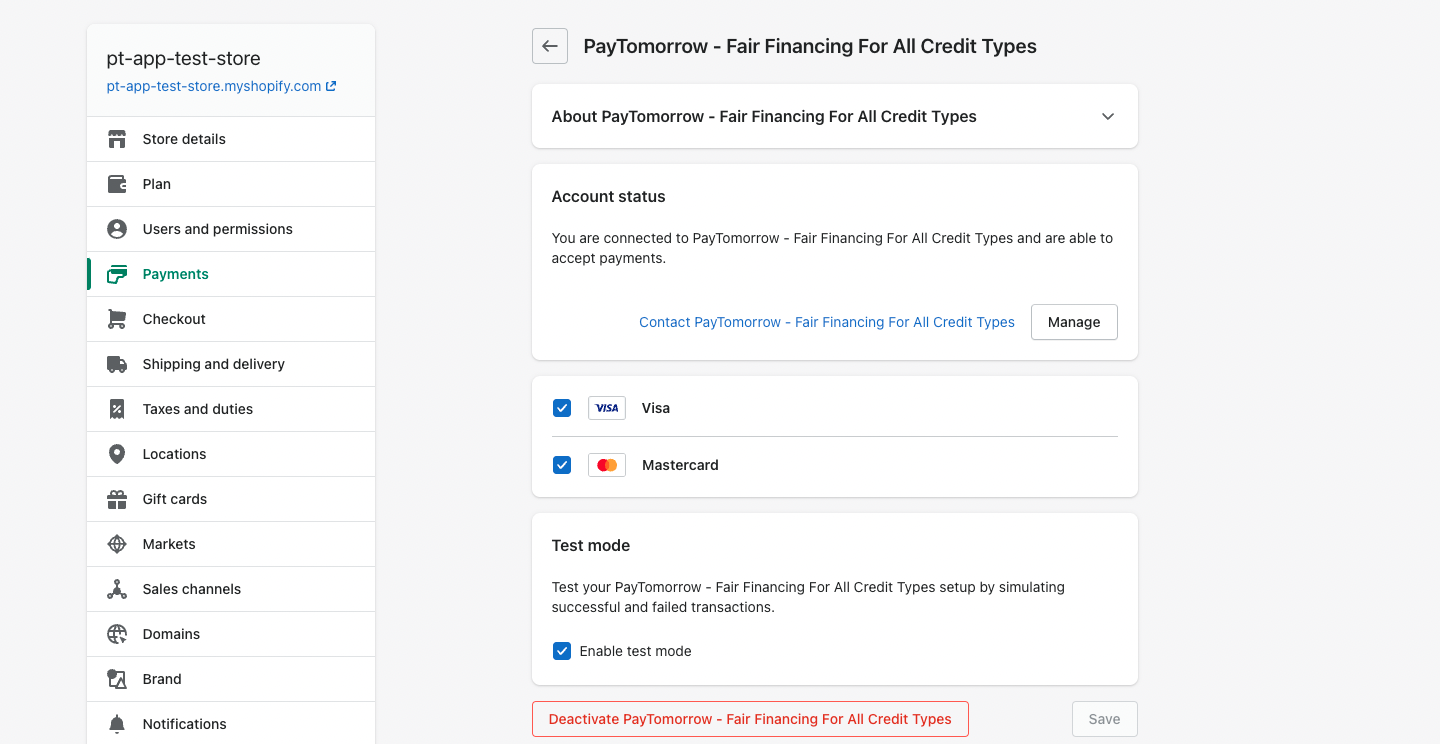
Task: Go to Sales channels
Action: pyautogui.click(x=231, y=589)
